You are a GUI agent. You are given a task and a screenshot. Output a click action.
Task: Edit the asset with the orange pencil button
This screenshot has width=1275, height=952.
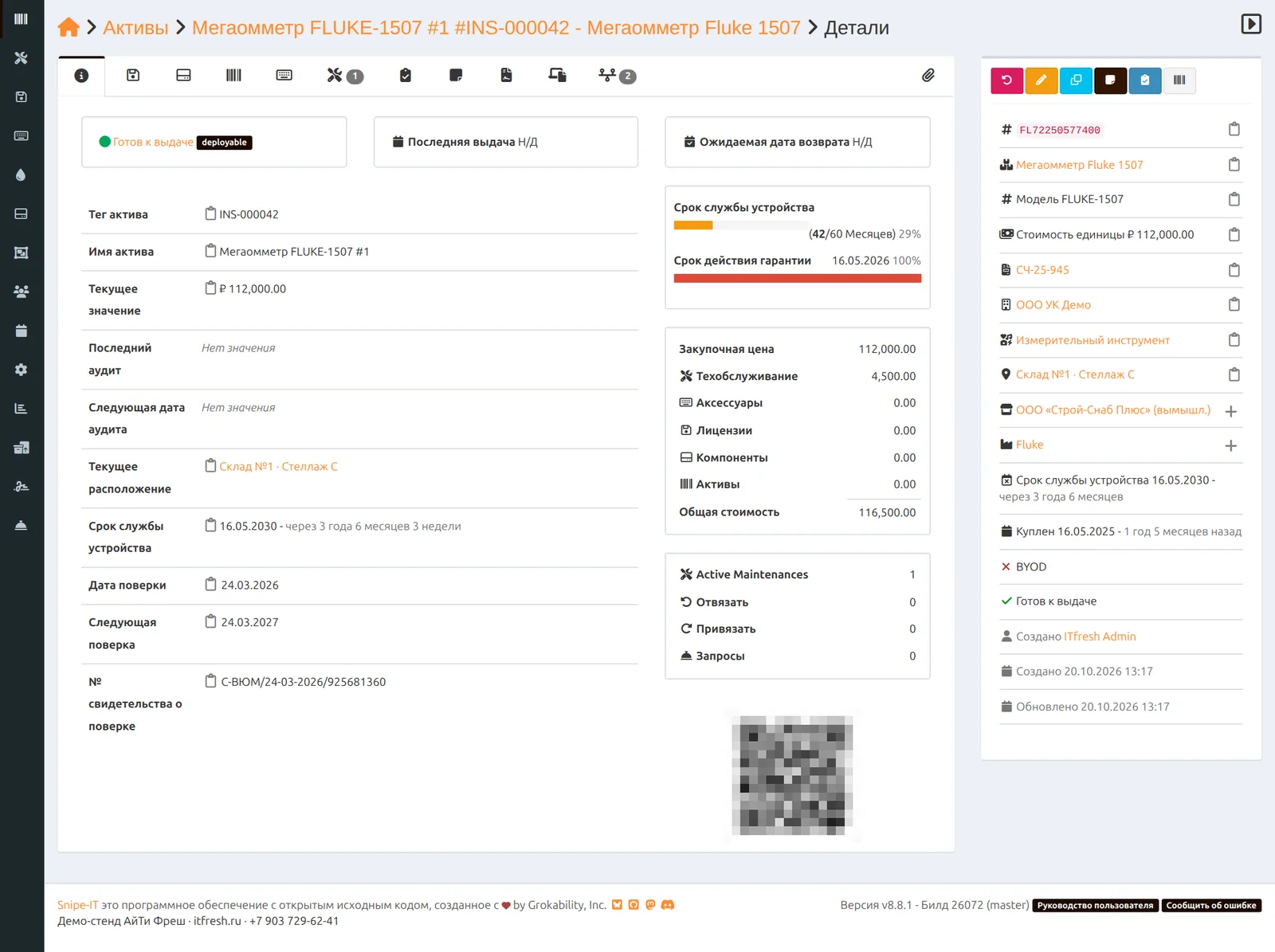coord(1042,80)
